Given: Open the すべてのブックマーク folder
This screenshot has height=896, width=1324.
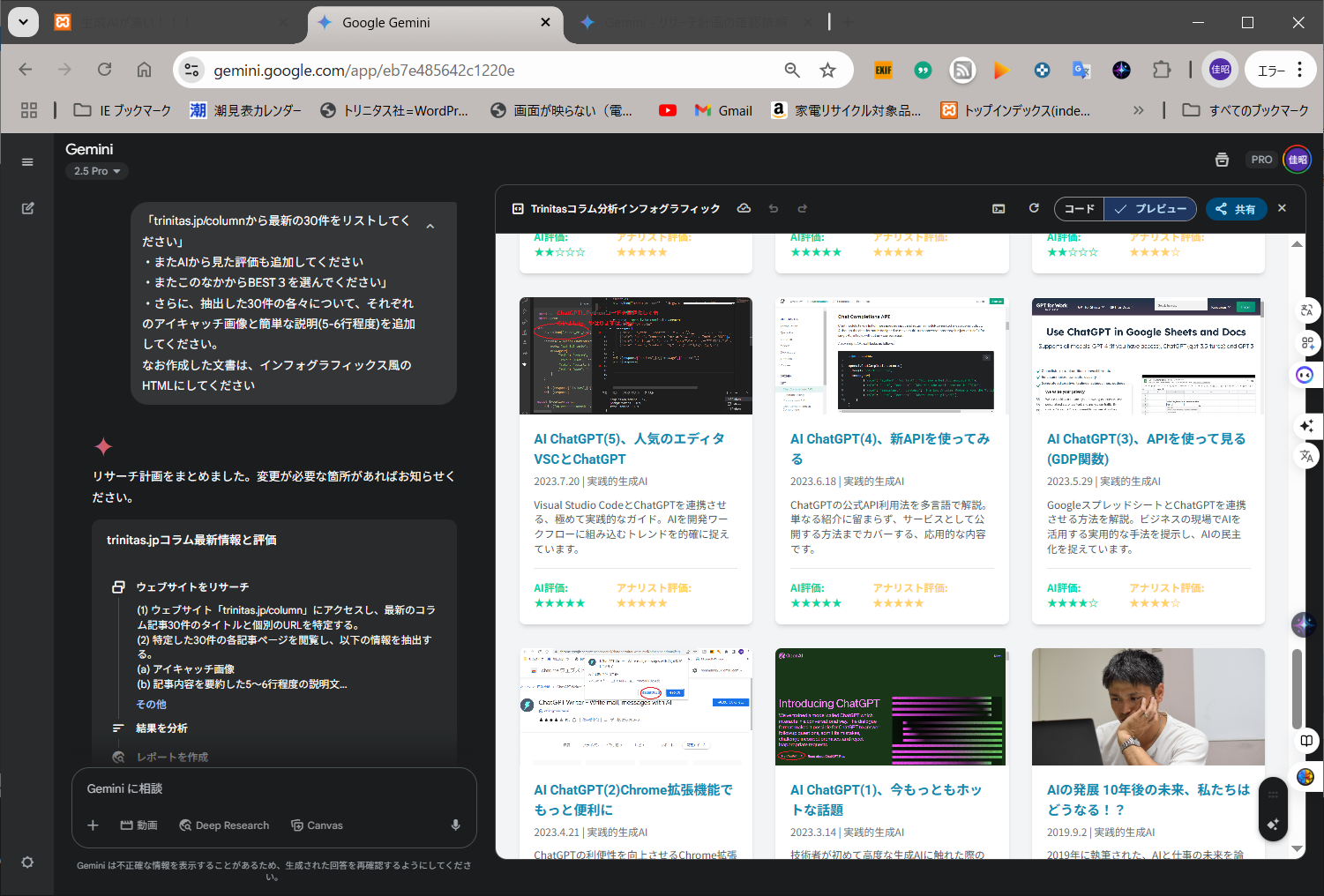Looking at the screenshot, I should point(1245,110).
